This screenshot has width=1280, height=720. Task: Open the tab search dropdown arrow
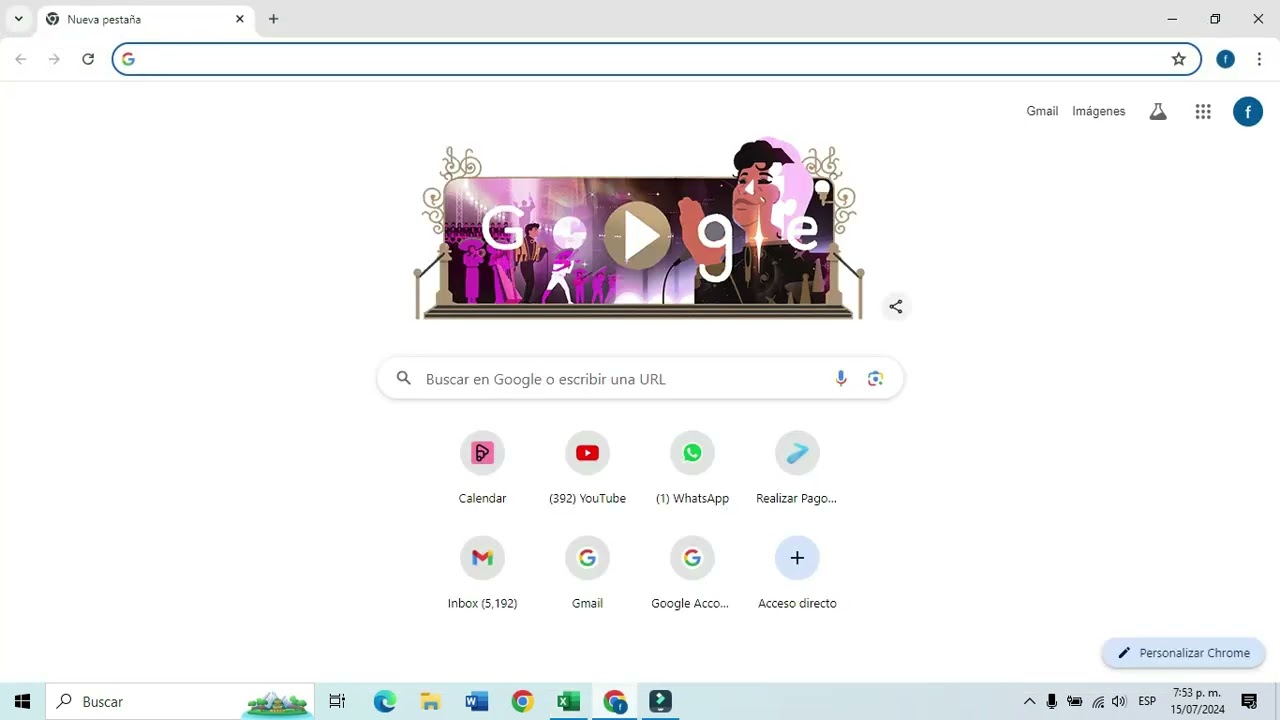tap(18, 19)
